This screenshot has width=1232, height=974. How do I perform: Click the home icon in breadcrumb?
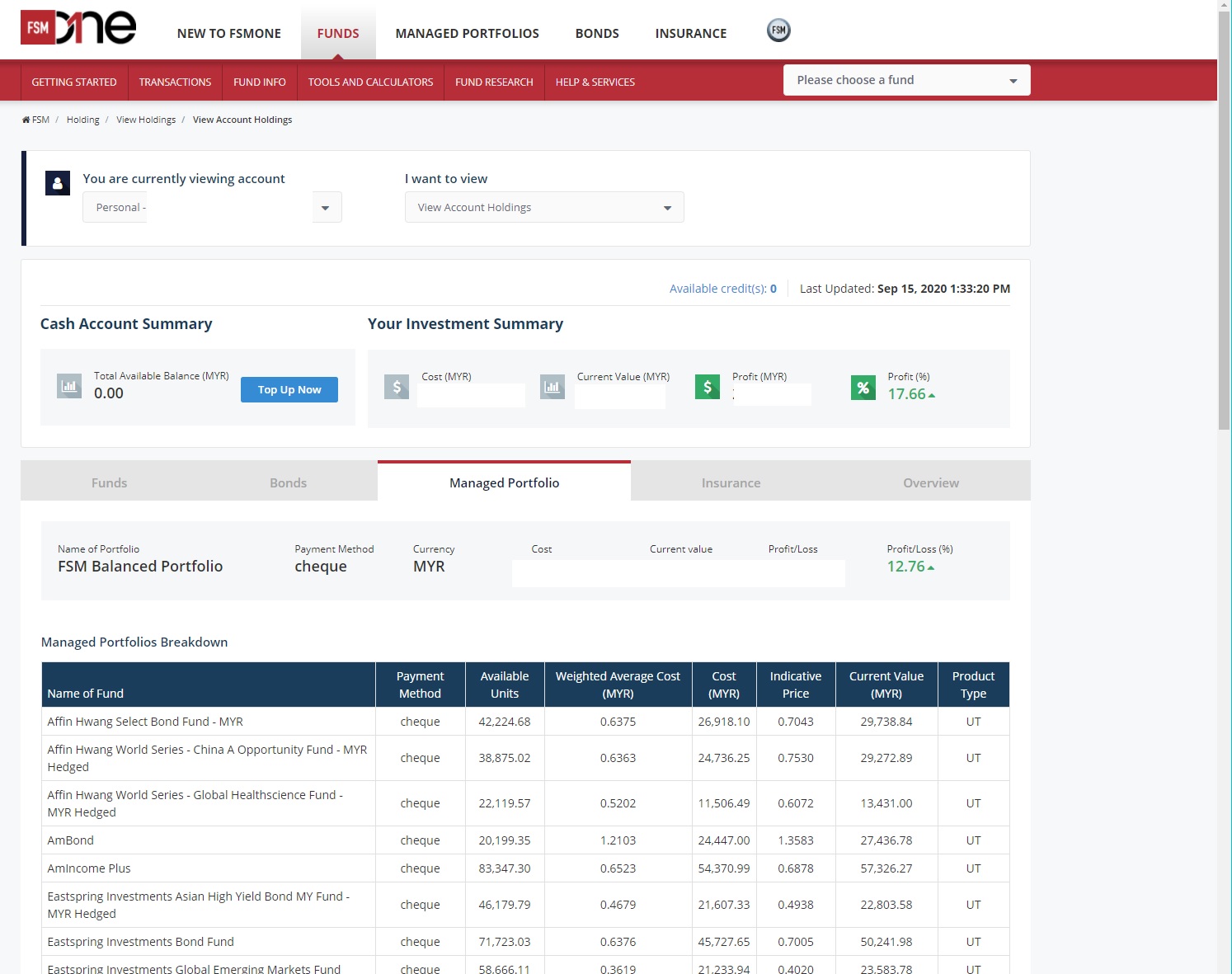pos(26,120)
